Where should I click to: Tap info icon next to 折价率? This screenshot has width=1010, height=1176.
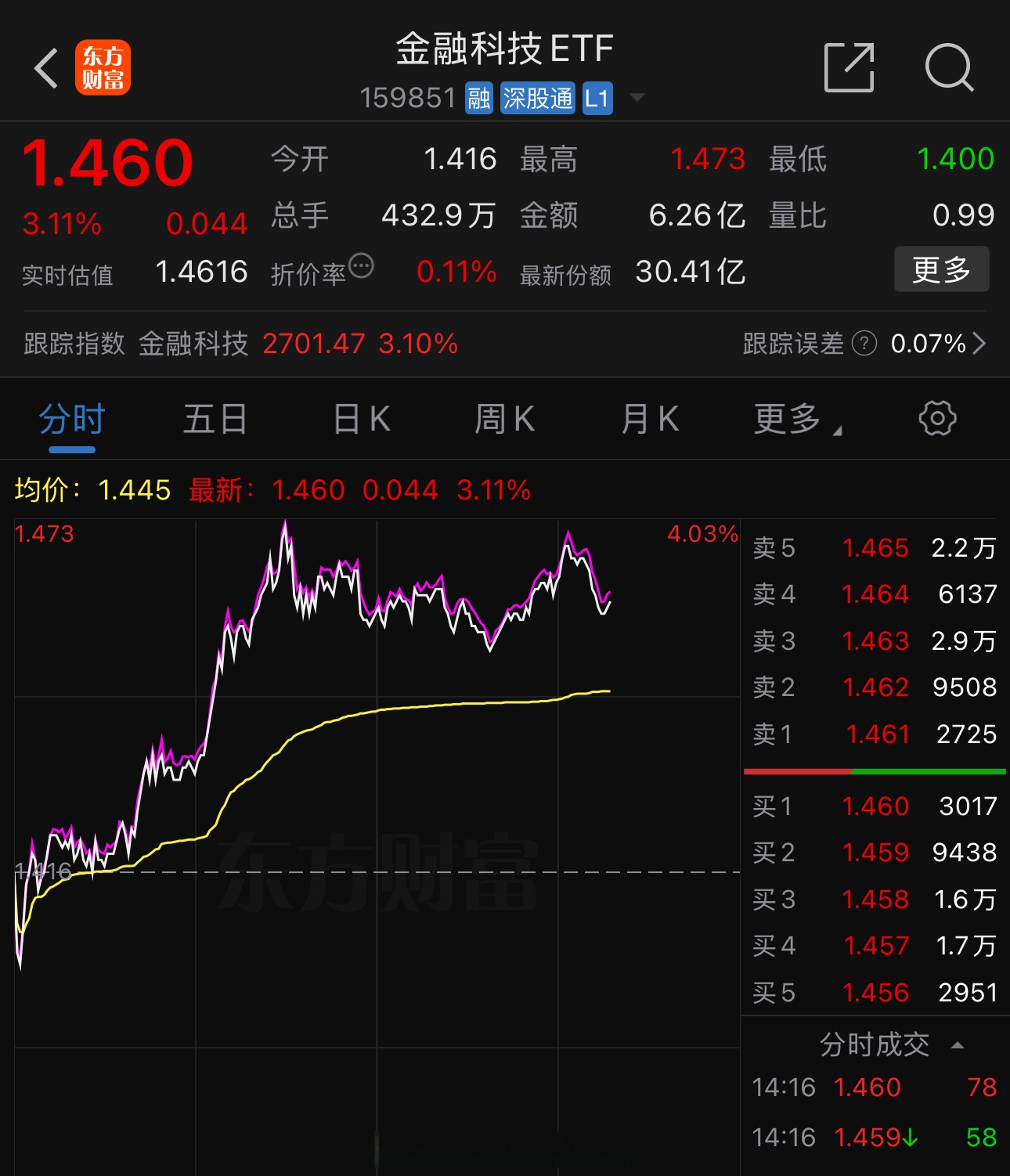click(361, 266)
